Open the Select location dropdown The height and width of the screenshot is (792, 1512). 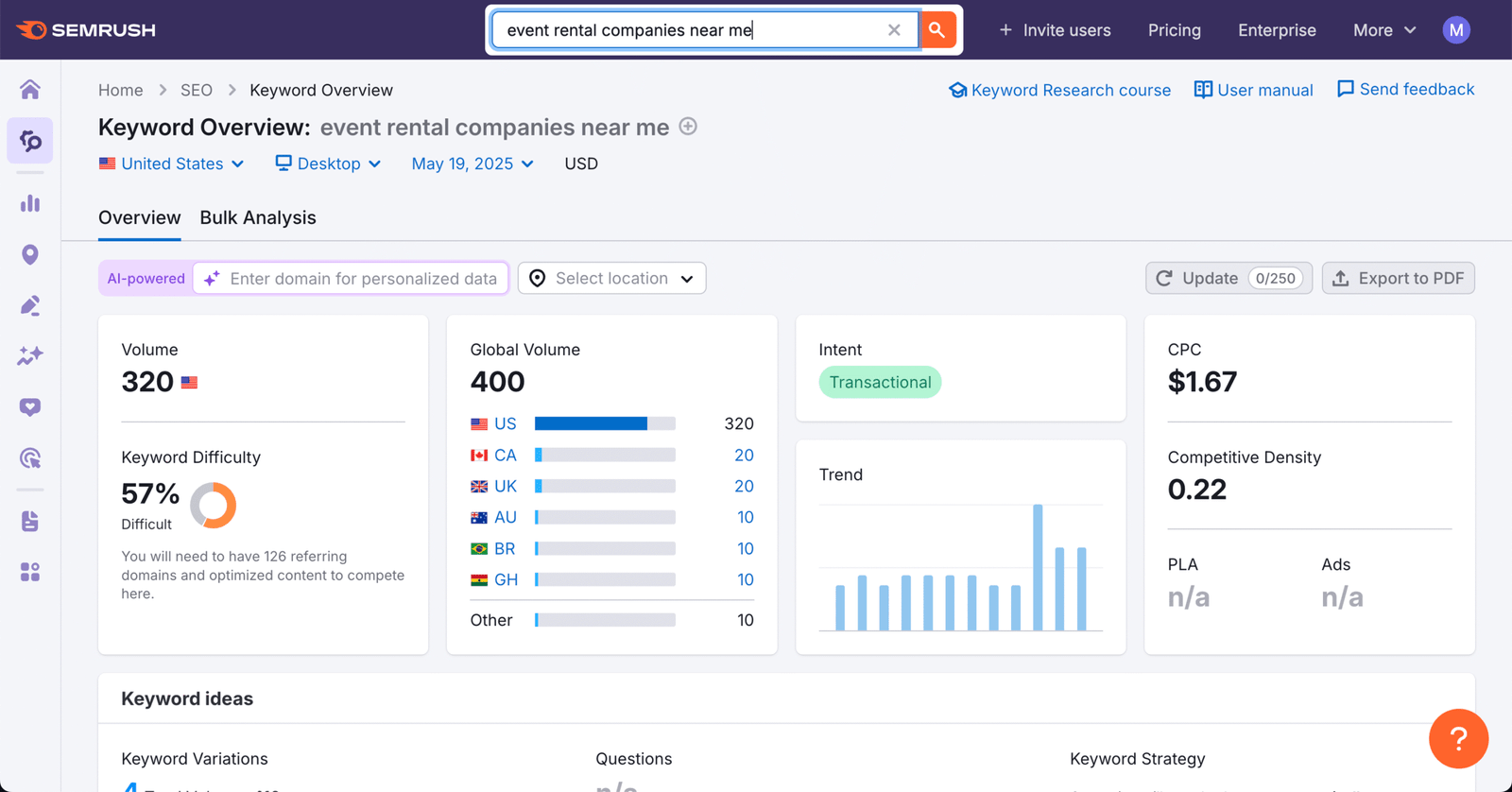(612, 278)
